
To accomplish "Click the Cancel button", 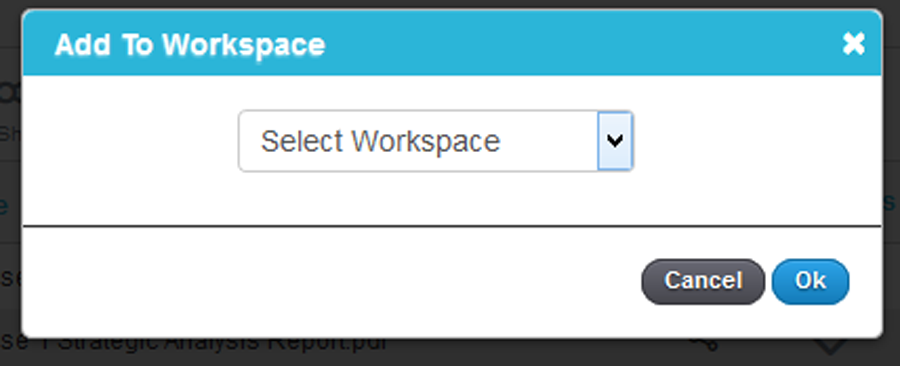I will pos(703,281).
